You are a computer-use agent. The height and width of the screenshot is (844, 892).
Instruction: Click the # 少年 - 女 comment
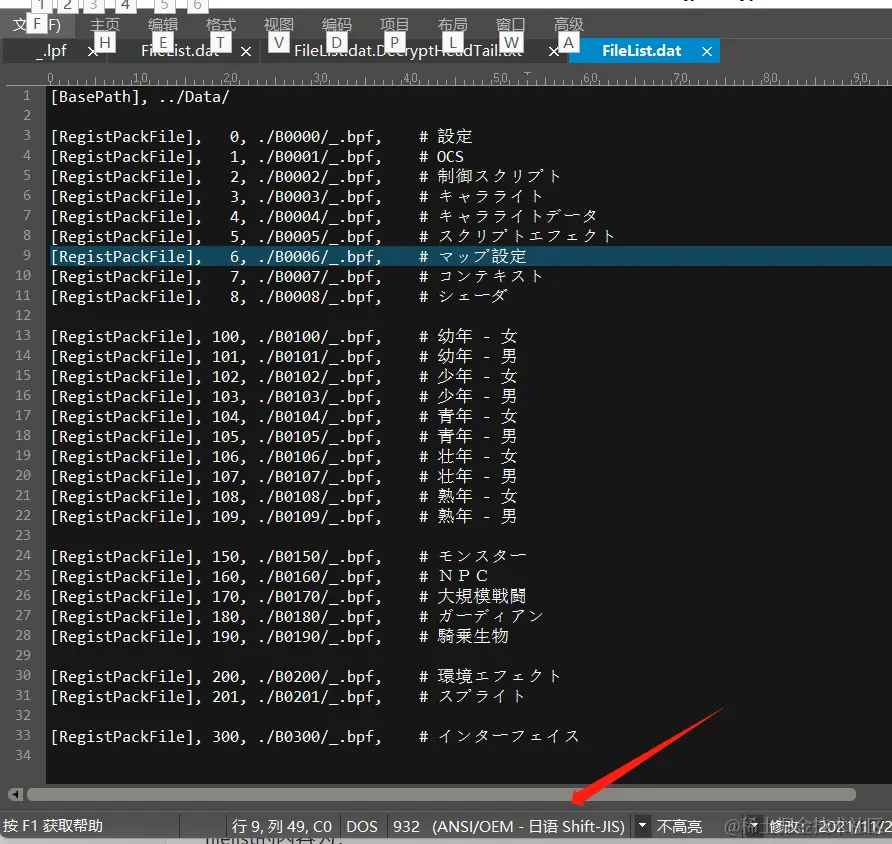pos(468,377)
